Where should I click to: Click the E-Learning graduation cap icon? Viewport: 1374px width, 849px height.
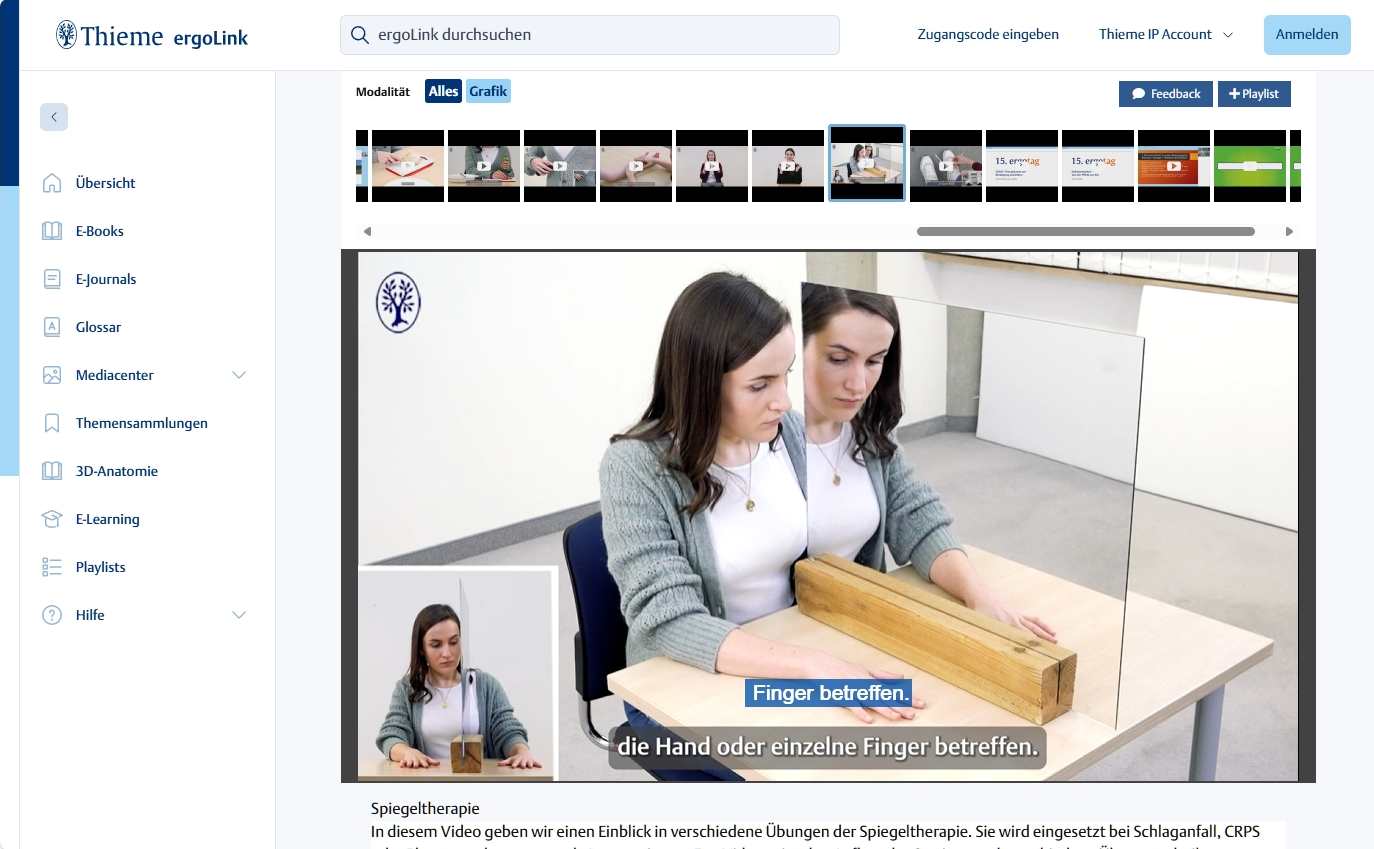[x=52, y=519]
